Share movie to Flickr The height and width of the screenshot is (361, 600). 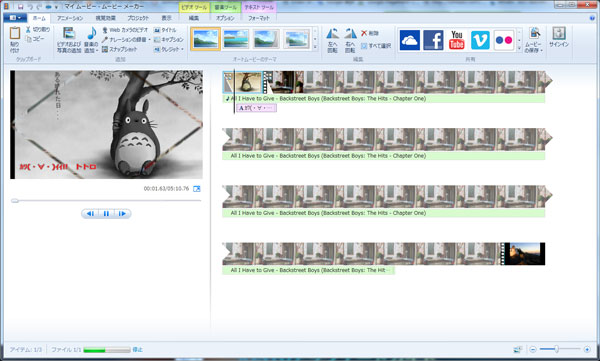point(504,40)
